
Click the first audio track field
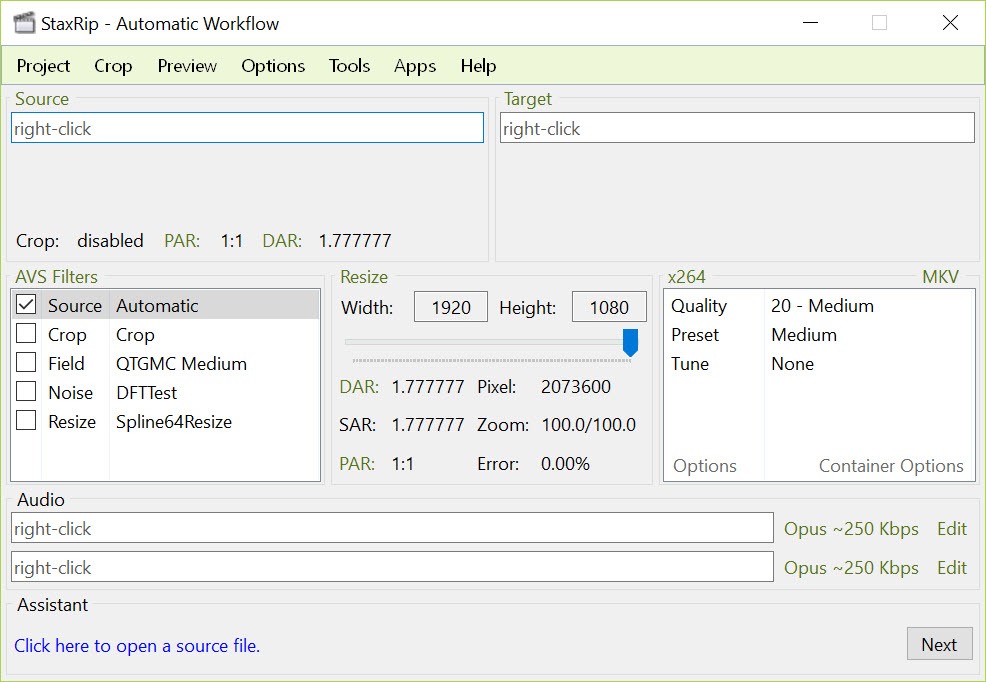point(392,528)
